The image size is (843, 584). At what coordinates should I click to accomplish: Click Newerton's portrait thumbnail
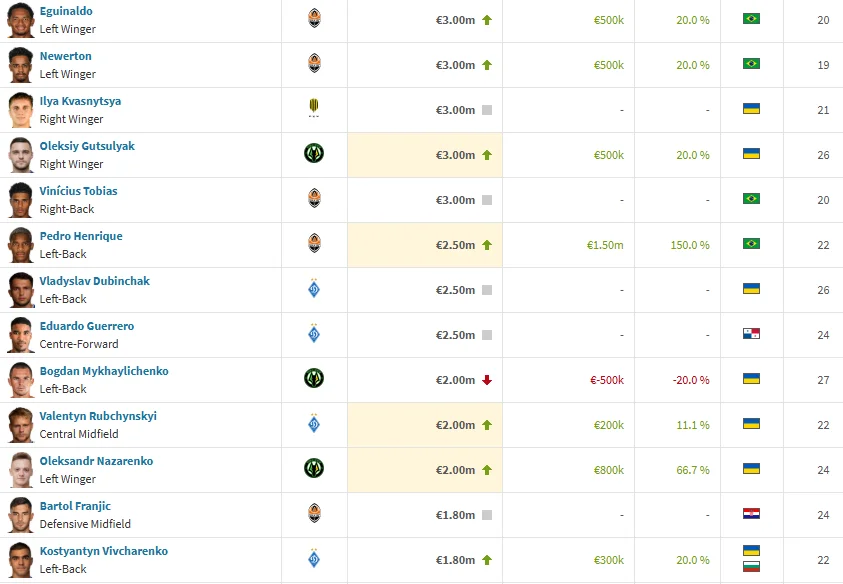[x=20, y=64]
